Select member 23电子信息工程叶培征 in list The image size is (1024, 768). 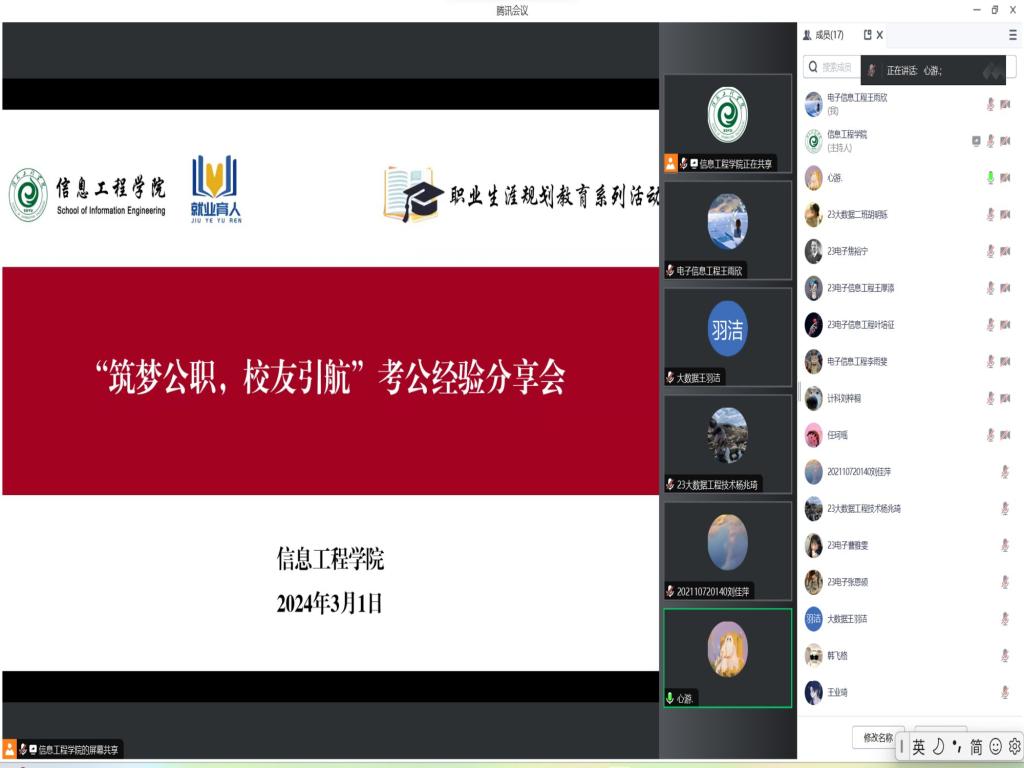860,325
